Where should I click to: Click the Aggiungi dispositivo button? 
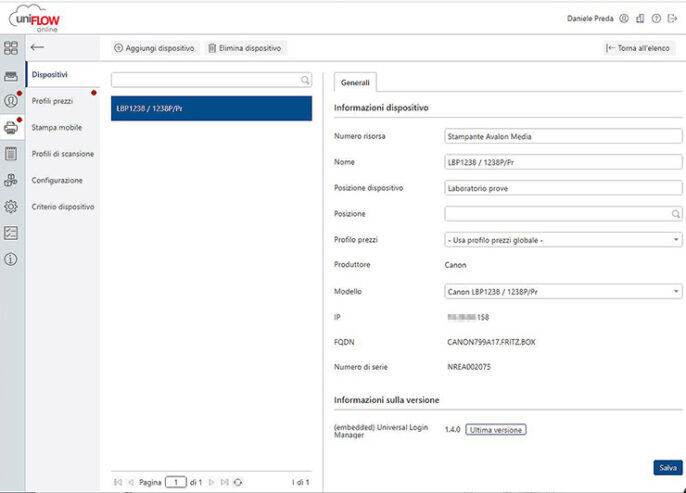pyautogui.click(x=154, y=48)
